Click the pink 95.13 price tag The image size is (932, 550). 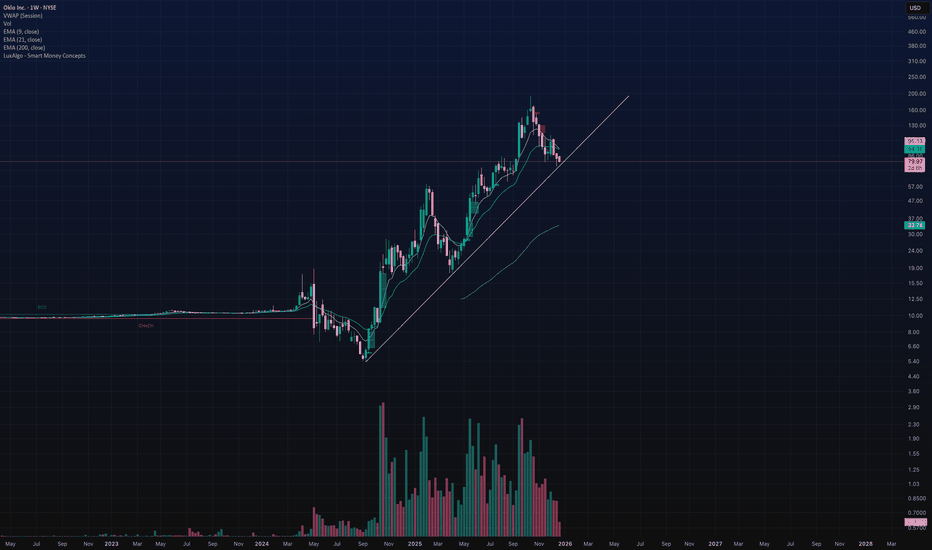[916, 141]
